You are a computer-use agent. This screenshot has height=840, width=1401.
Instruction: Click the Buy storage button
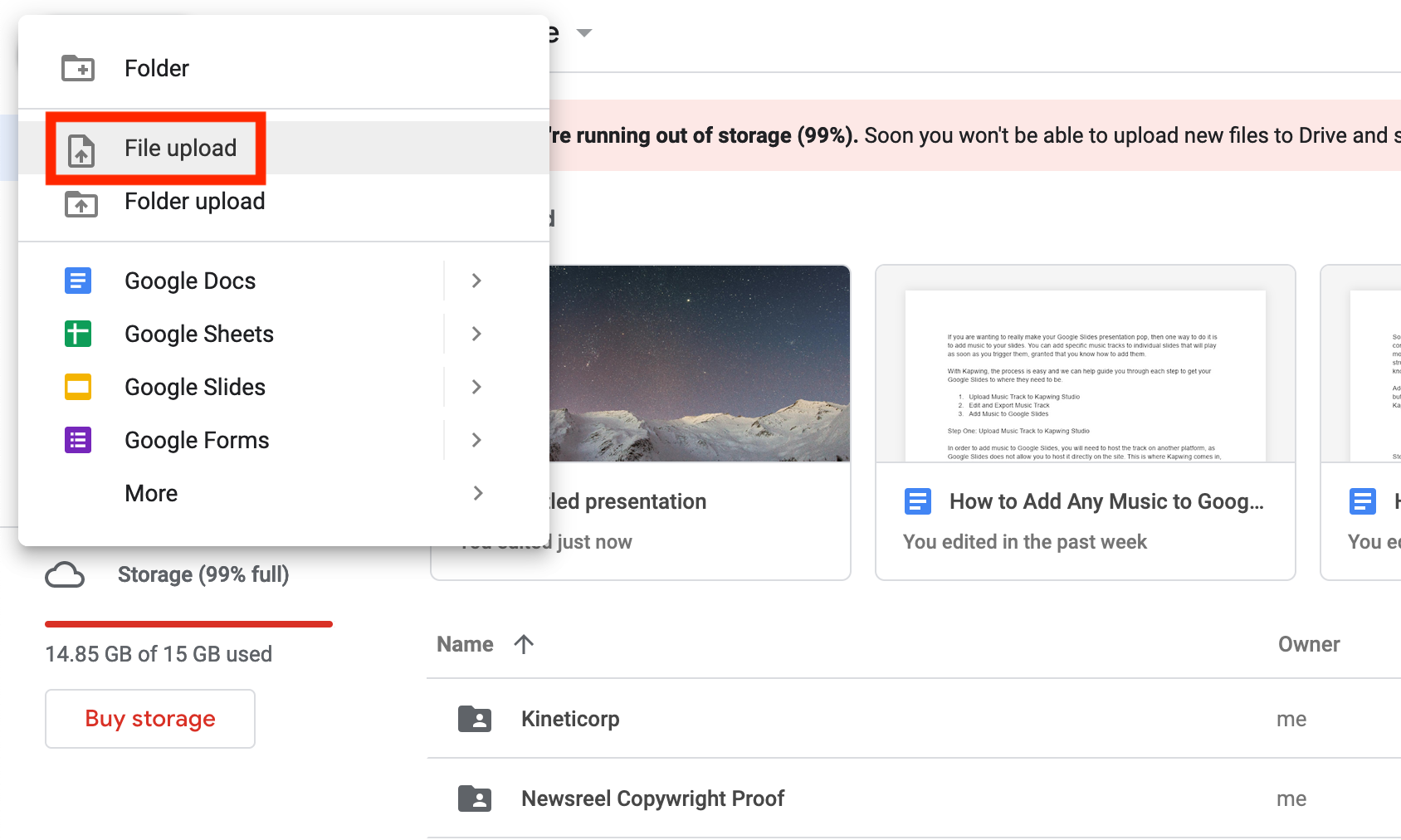(150, 719)
